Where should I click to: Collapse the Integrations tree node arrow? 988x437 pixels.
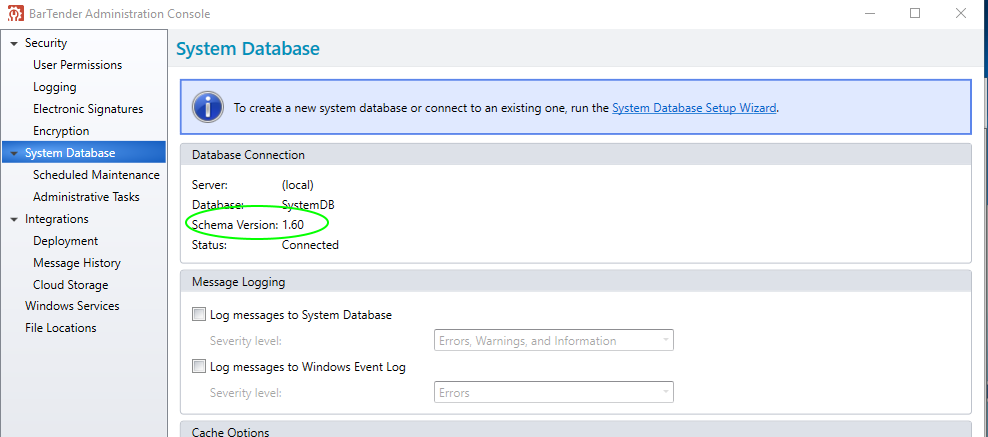click(14, 219)
